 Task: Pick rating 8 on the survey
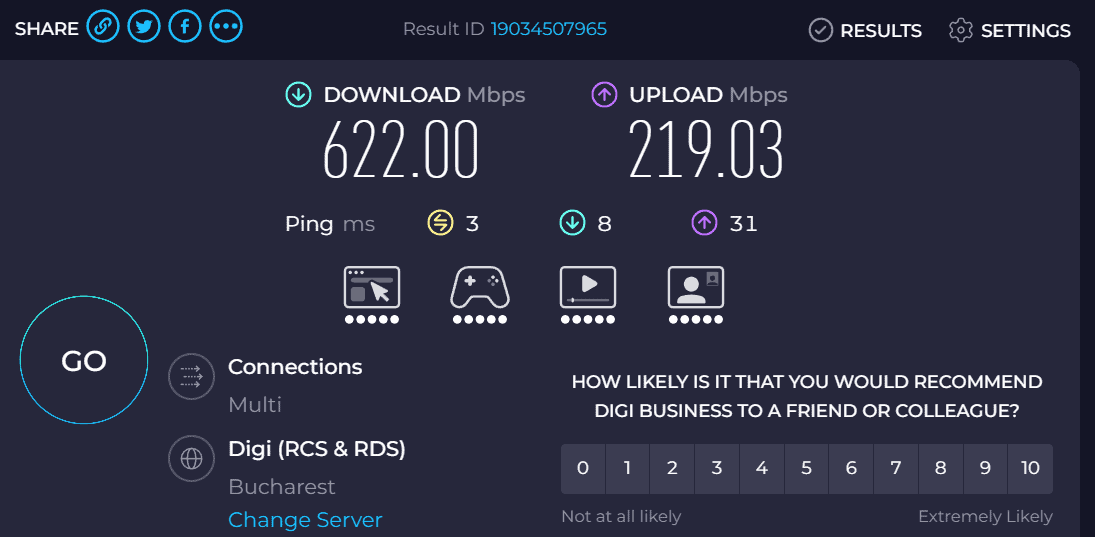coord(941,468)
